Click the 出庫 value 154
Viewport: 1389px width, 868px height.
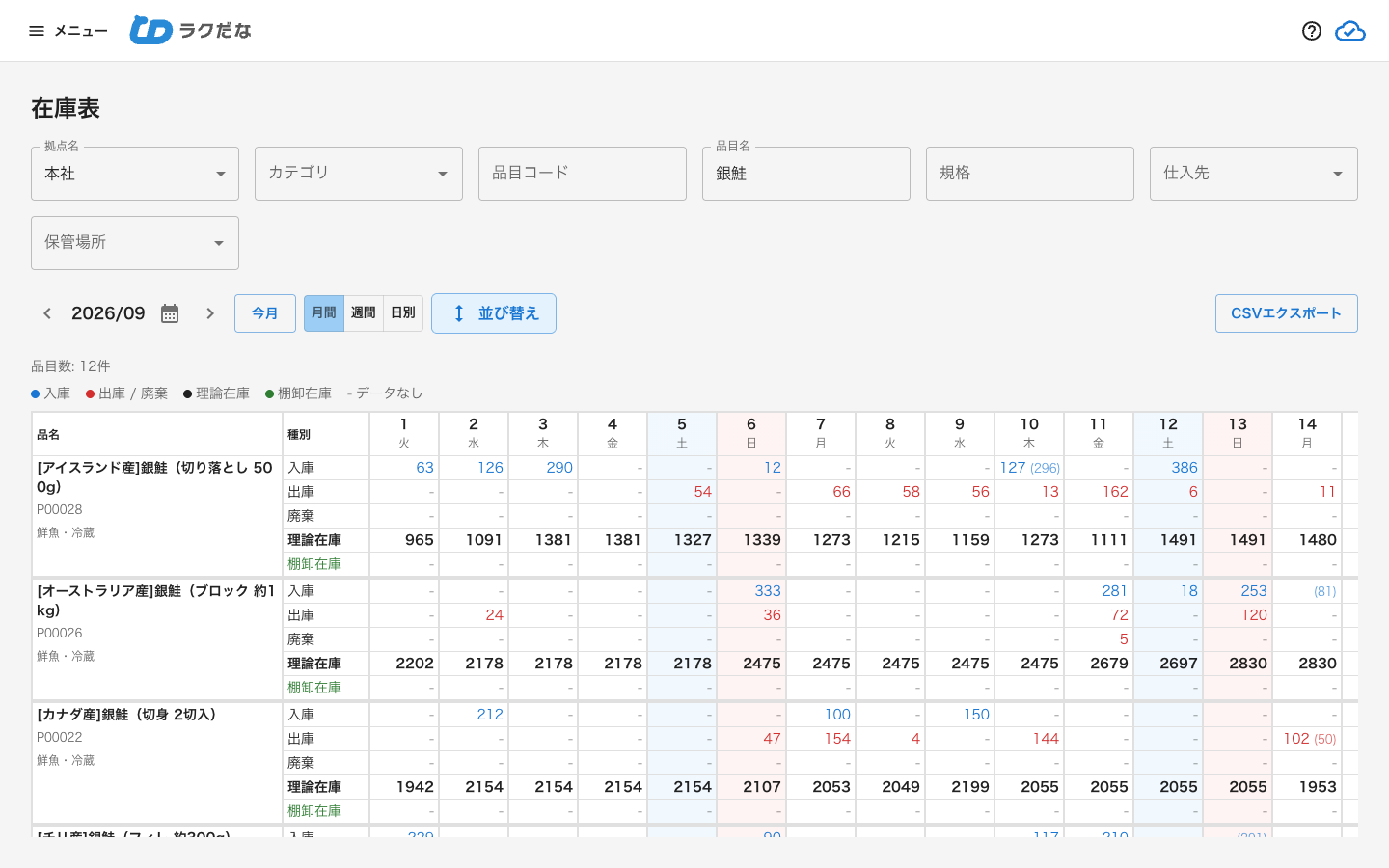(837, 739)
